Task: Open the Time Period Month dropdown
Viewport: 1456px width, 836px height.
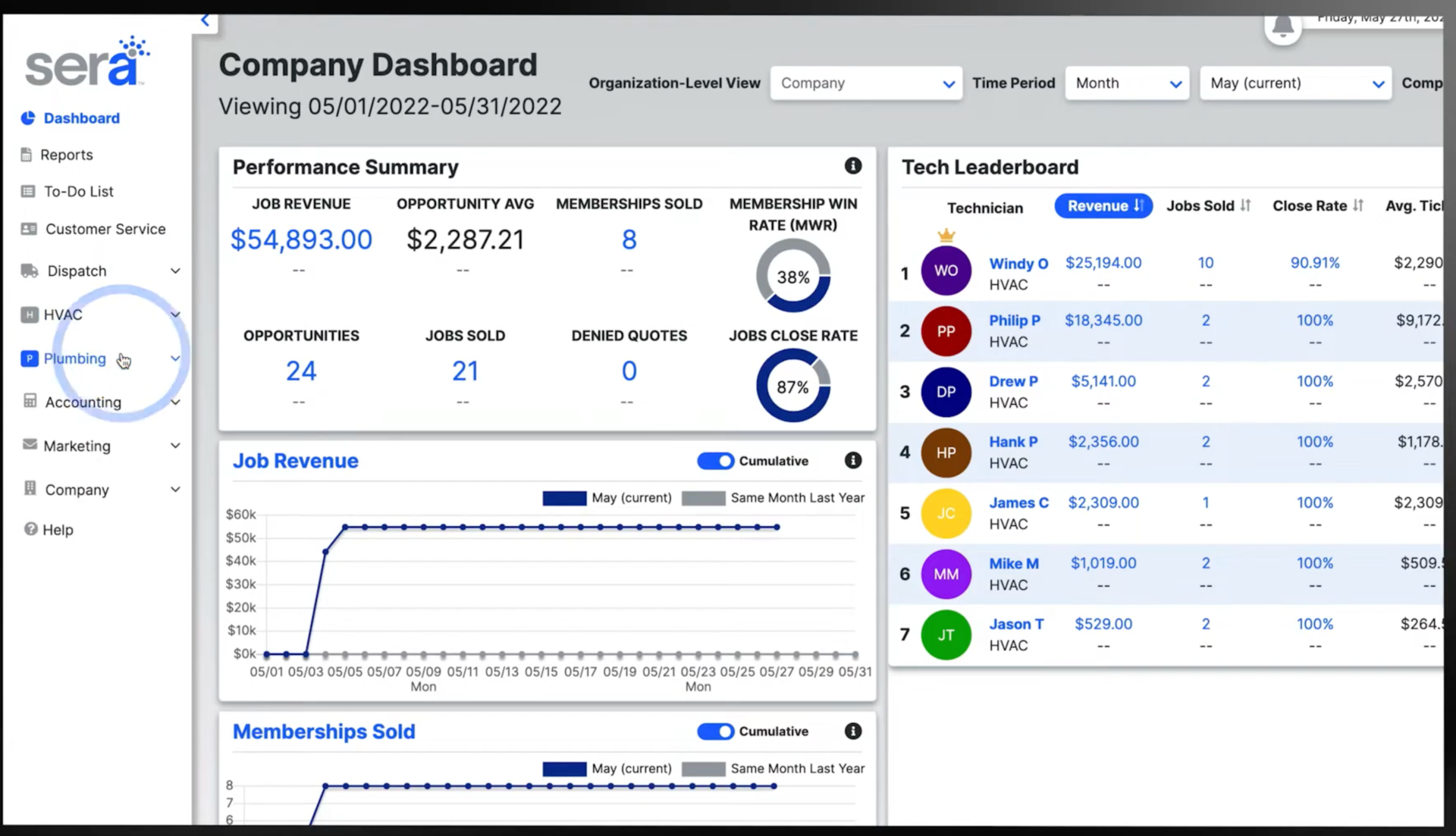Action: pyautogui.click(x=1127, y=83)
